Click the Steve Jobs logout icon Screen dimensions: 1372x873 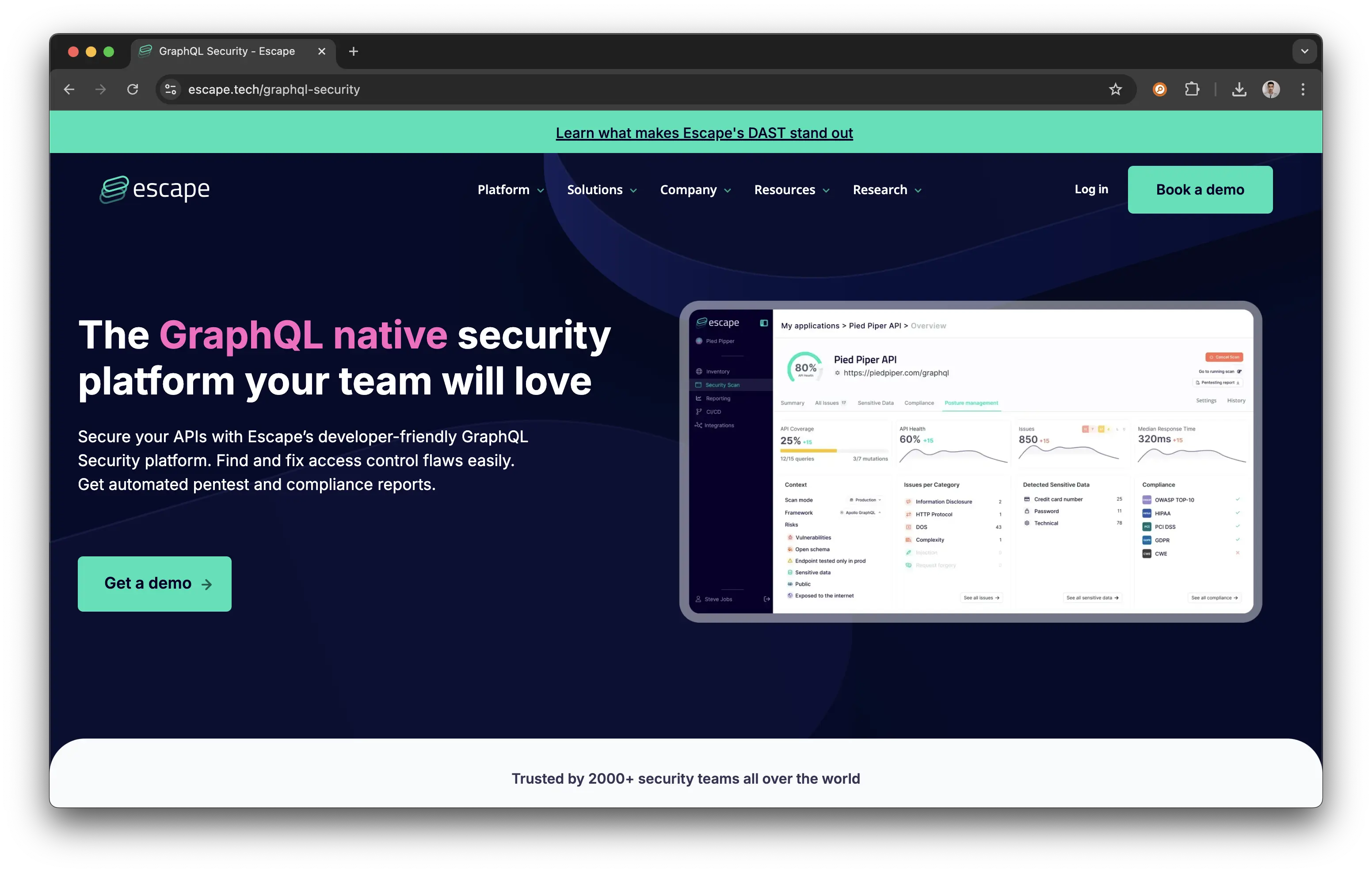(x=766, y=599)
